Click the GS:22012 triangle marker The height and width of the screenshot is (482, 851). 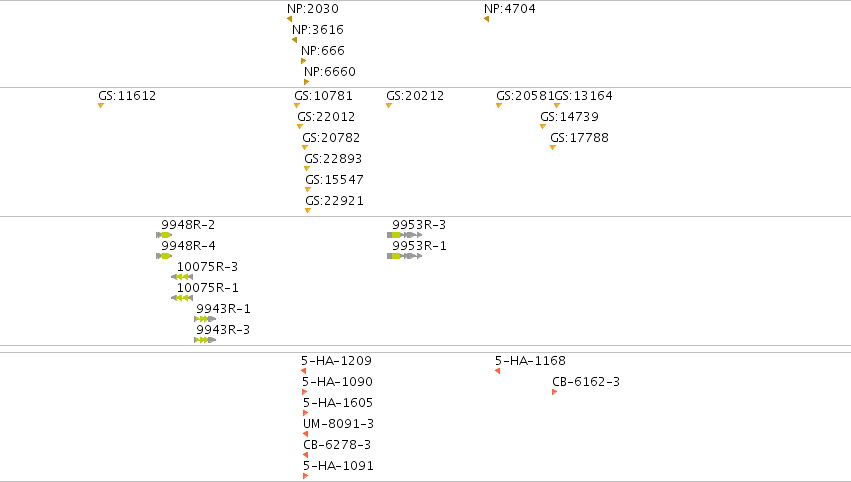[x=300, y=126]
